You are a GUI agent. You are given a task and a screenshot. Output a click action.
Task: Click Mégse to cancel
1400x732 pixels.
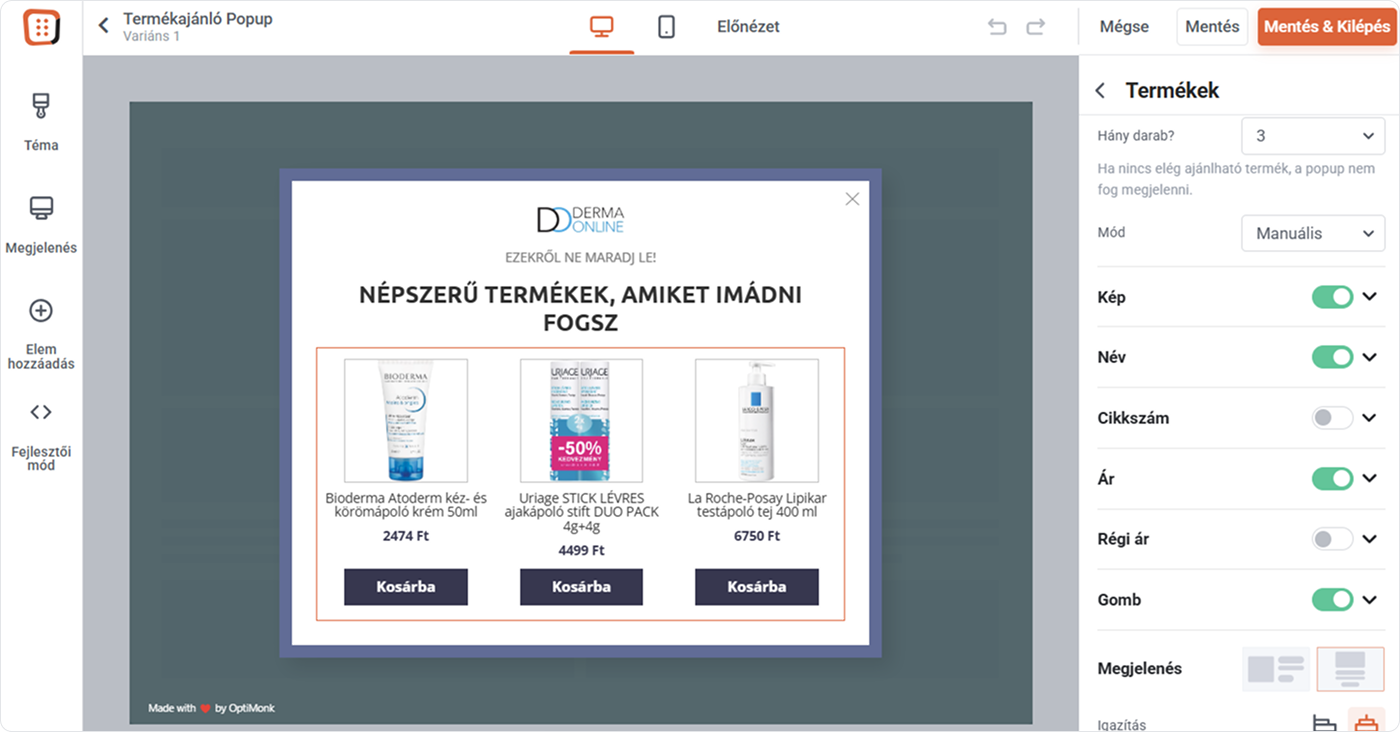click(x=1124, y=27)
